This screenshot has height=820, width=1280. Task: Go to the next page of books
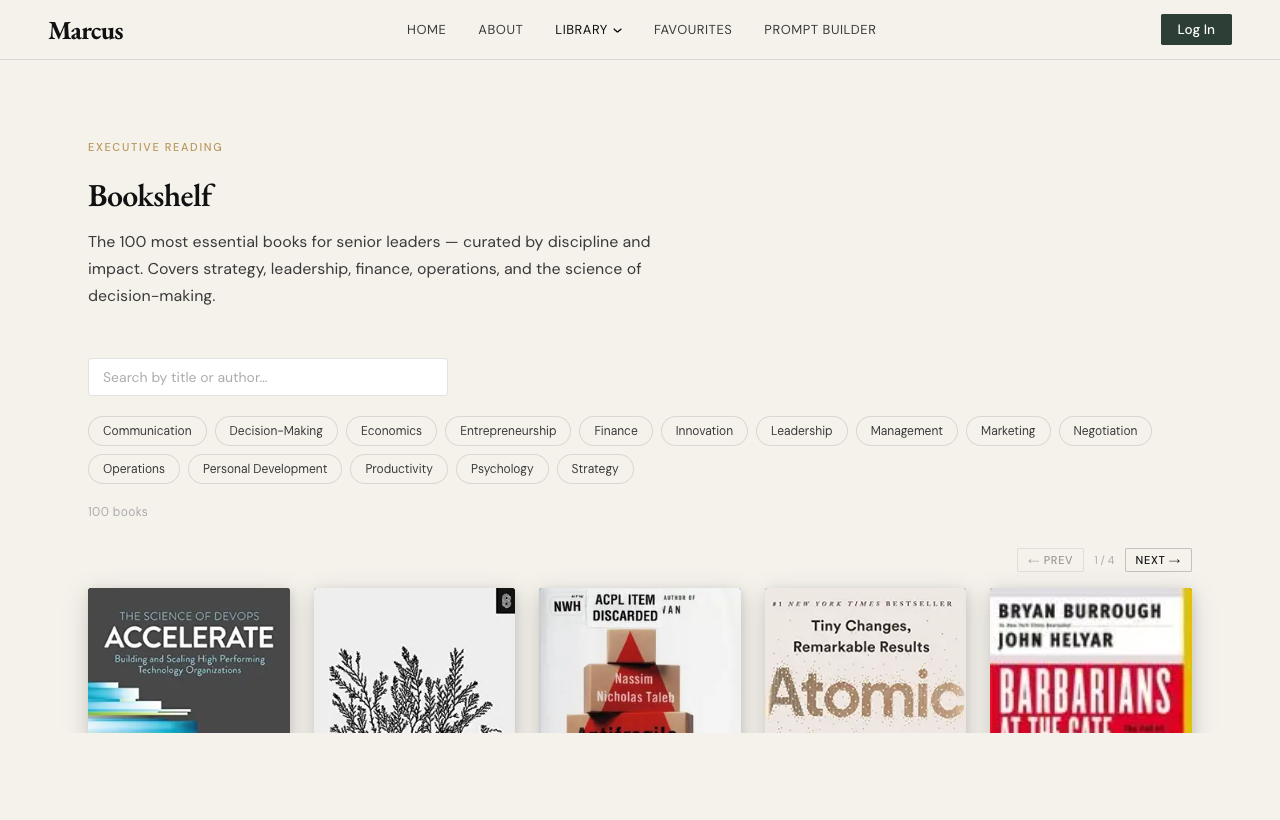[1157, 560]
